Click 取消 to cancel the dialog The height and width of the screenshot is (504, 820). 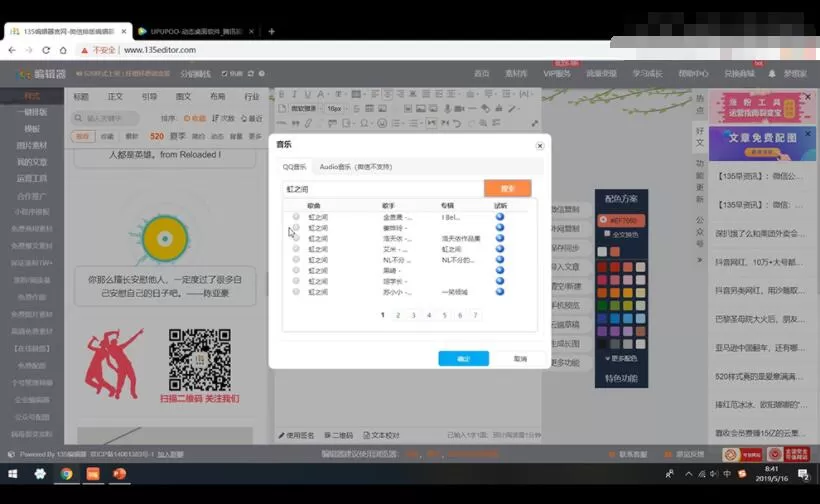[x=520, y=359]
